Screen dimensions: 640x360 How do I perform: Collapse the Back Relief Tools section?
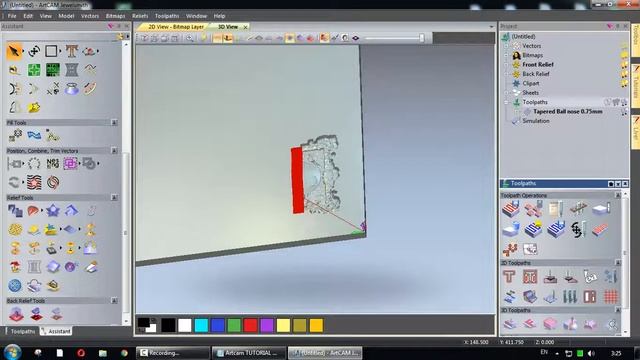[x=114, y=300]
